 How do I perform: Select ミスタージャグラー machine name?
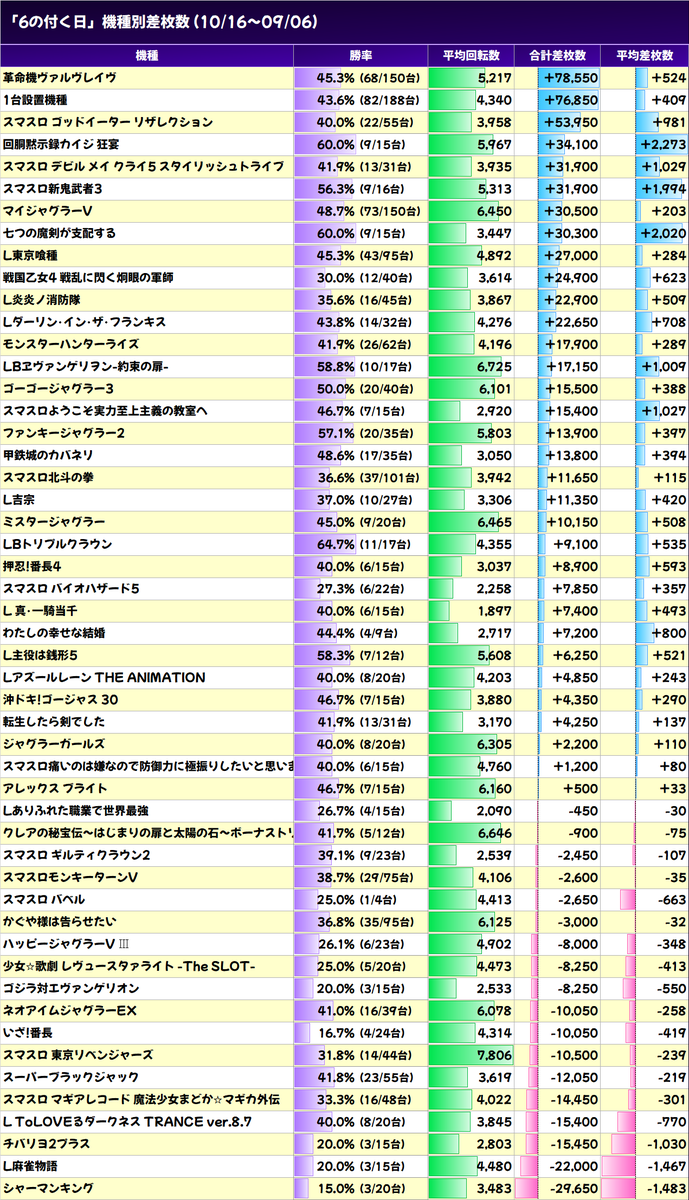tap(54, 521)
